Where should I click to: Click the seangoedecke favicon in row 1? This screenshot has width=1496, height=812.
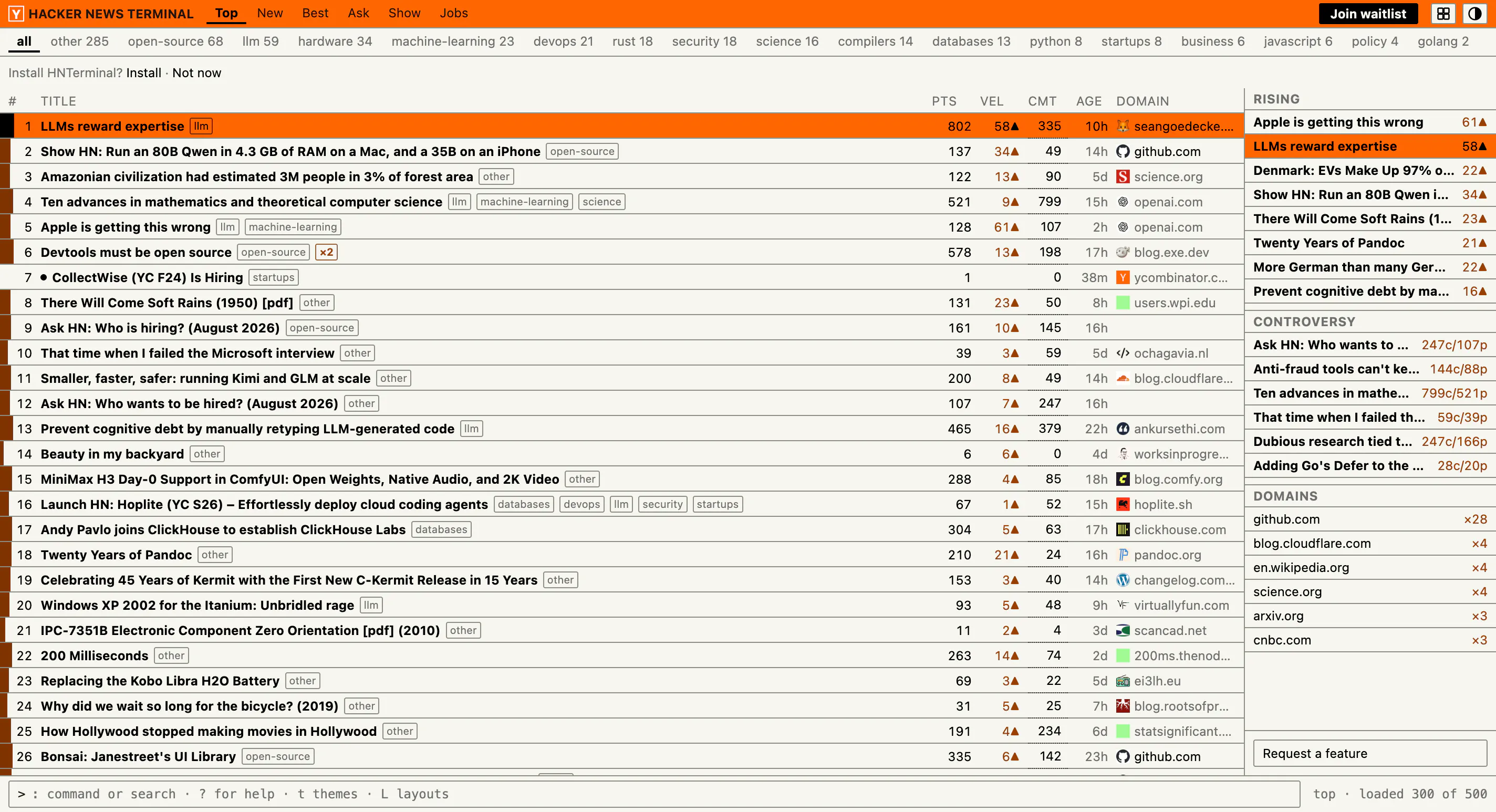point(1123,126)
